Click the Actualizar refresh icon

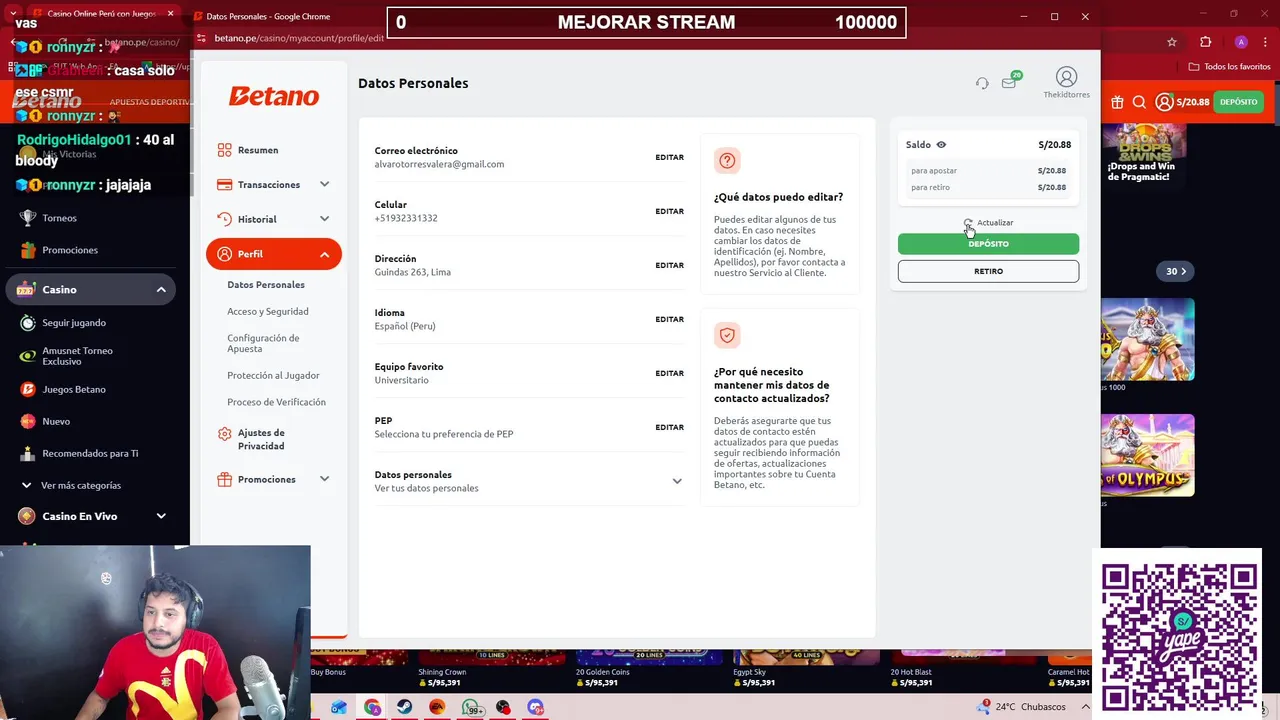[968, 223]
